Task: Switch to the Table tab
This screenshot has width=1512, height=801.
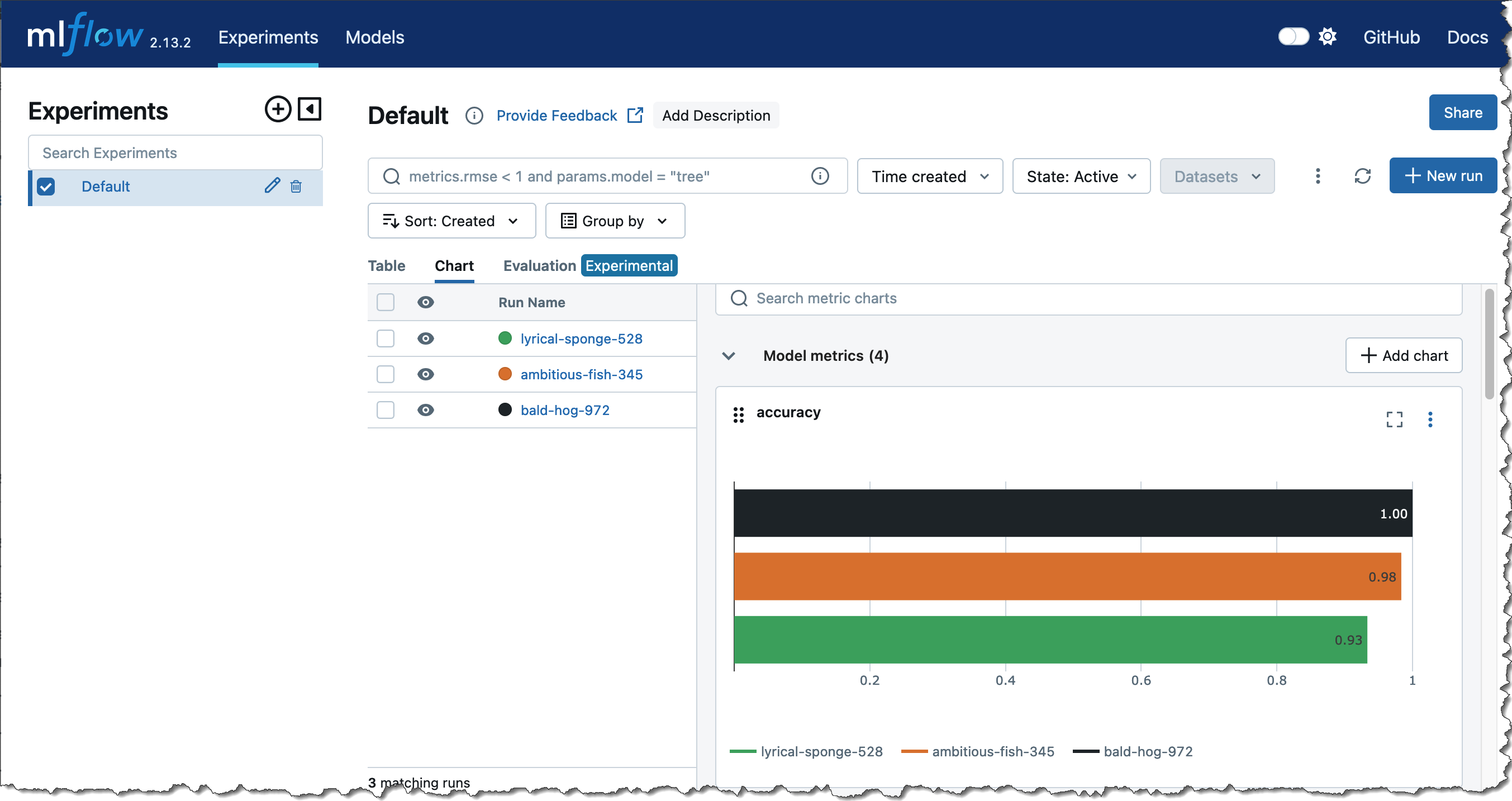Action: click(386, 266)
